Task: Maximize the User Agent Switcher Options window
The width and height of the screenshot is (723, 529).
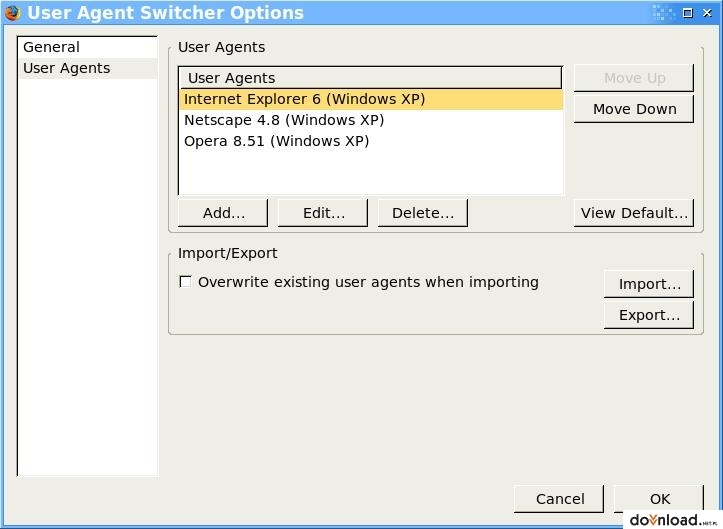Action: [x=687, y=13]
